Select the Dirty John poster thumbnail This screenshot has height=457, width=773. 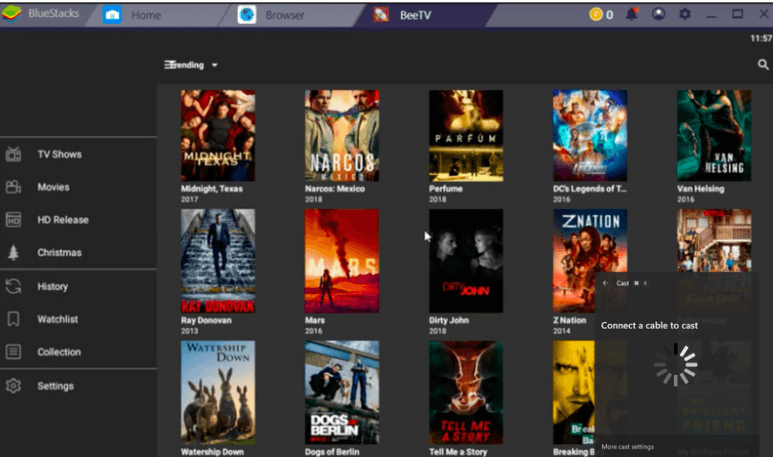[x=465, y=260]
